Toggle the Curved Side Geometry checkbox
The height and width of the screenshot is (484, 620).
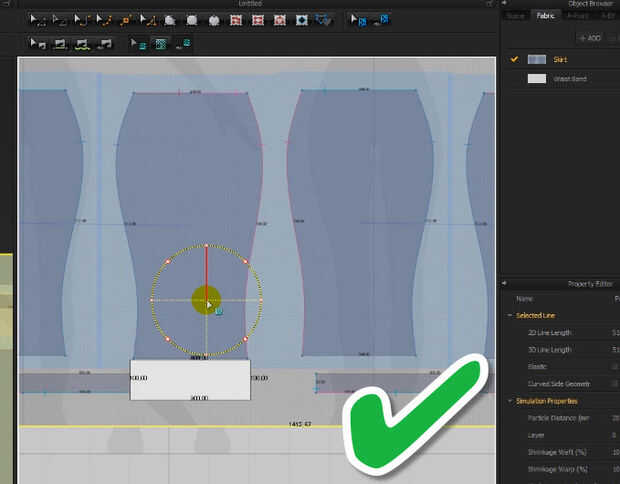(612, 383)
